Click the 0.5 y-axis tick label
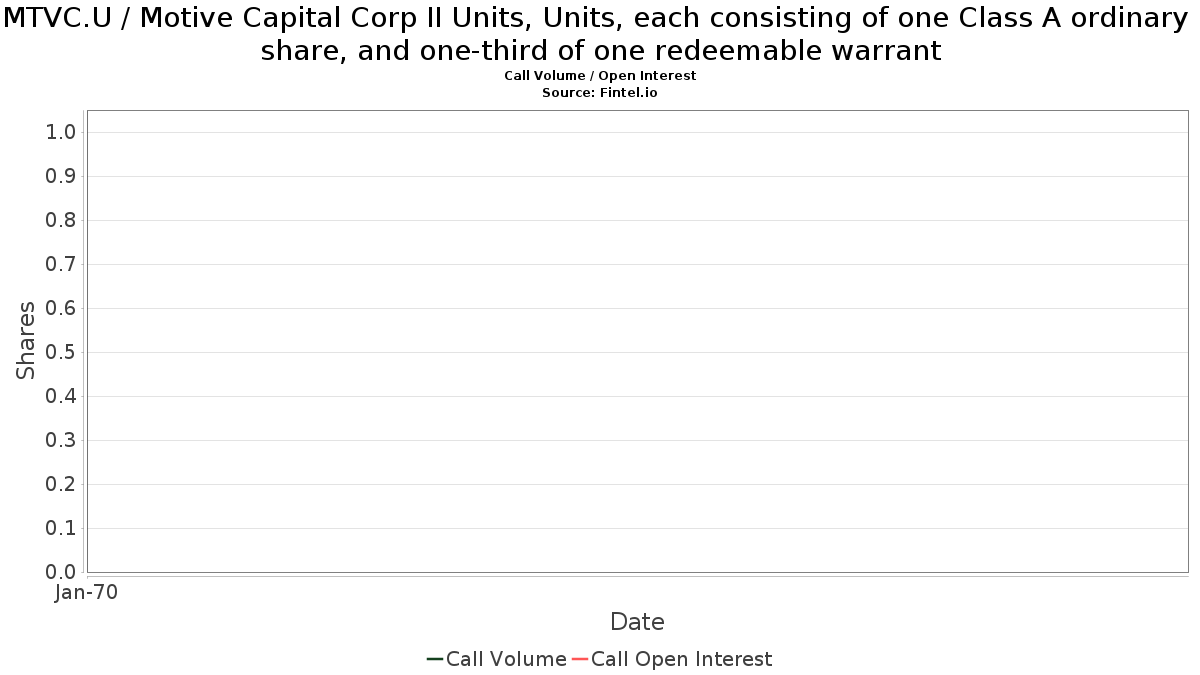The image size is (1200, 675). click(x=61, y=352)
